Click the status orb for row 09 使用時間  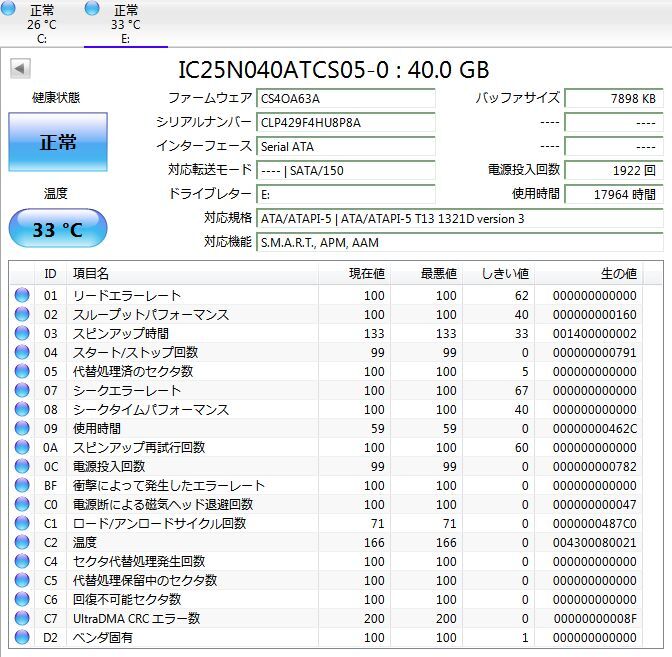pyautogui.click(x=22, y=428)
